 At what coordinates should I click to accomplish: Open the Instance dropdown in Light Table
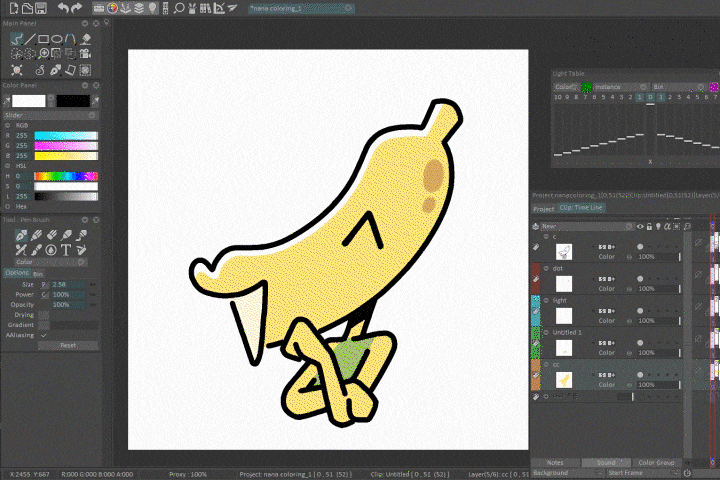[621, 87]
